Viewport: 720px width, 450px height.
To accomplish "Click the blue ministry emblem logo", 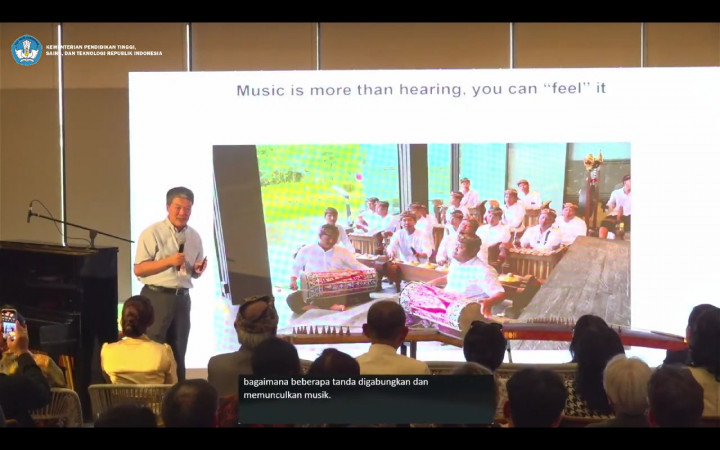I will pyautogui.click(x=26, y=50).
